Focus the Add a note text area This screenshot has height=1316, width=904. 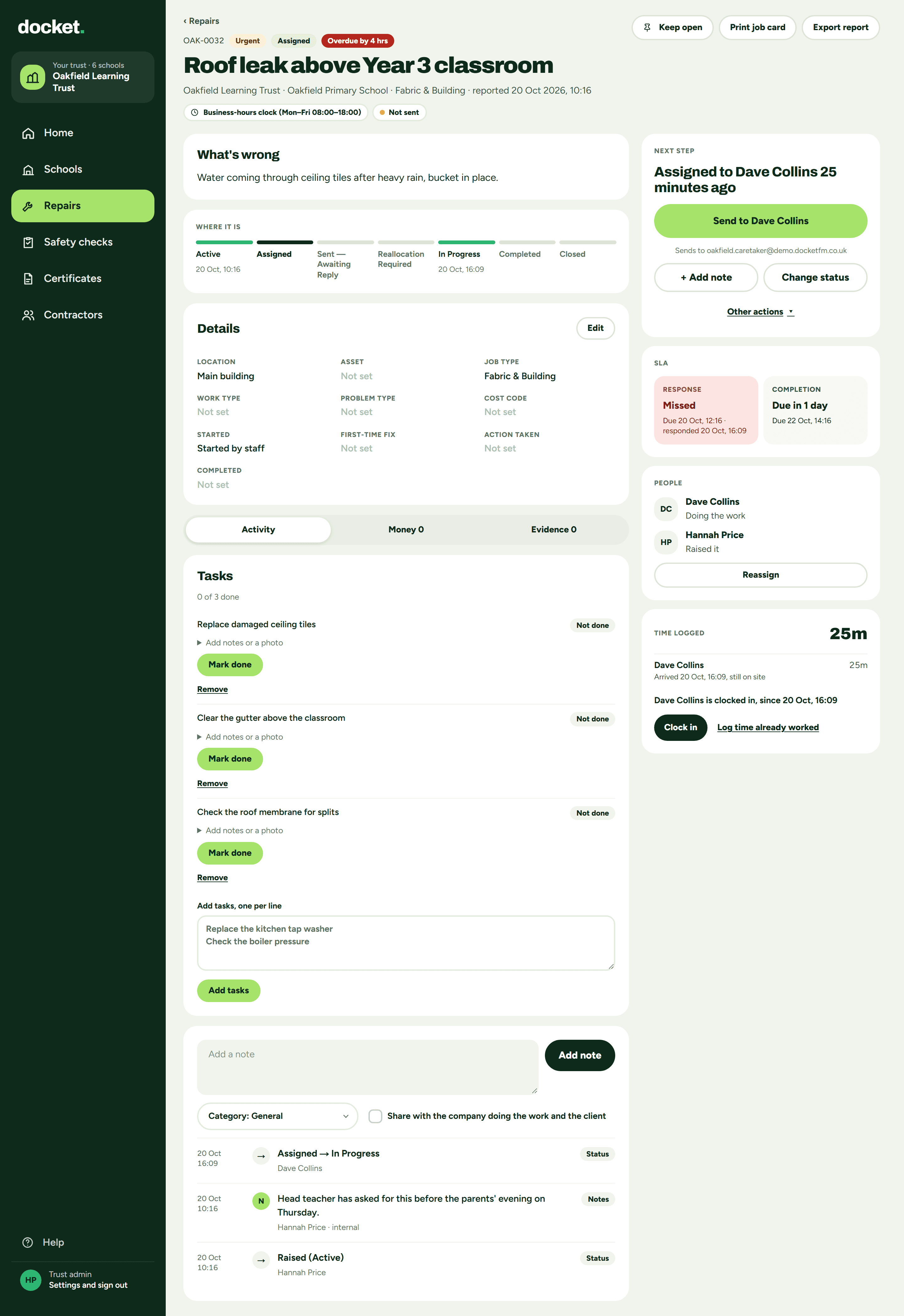click(368, 1067)
